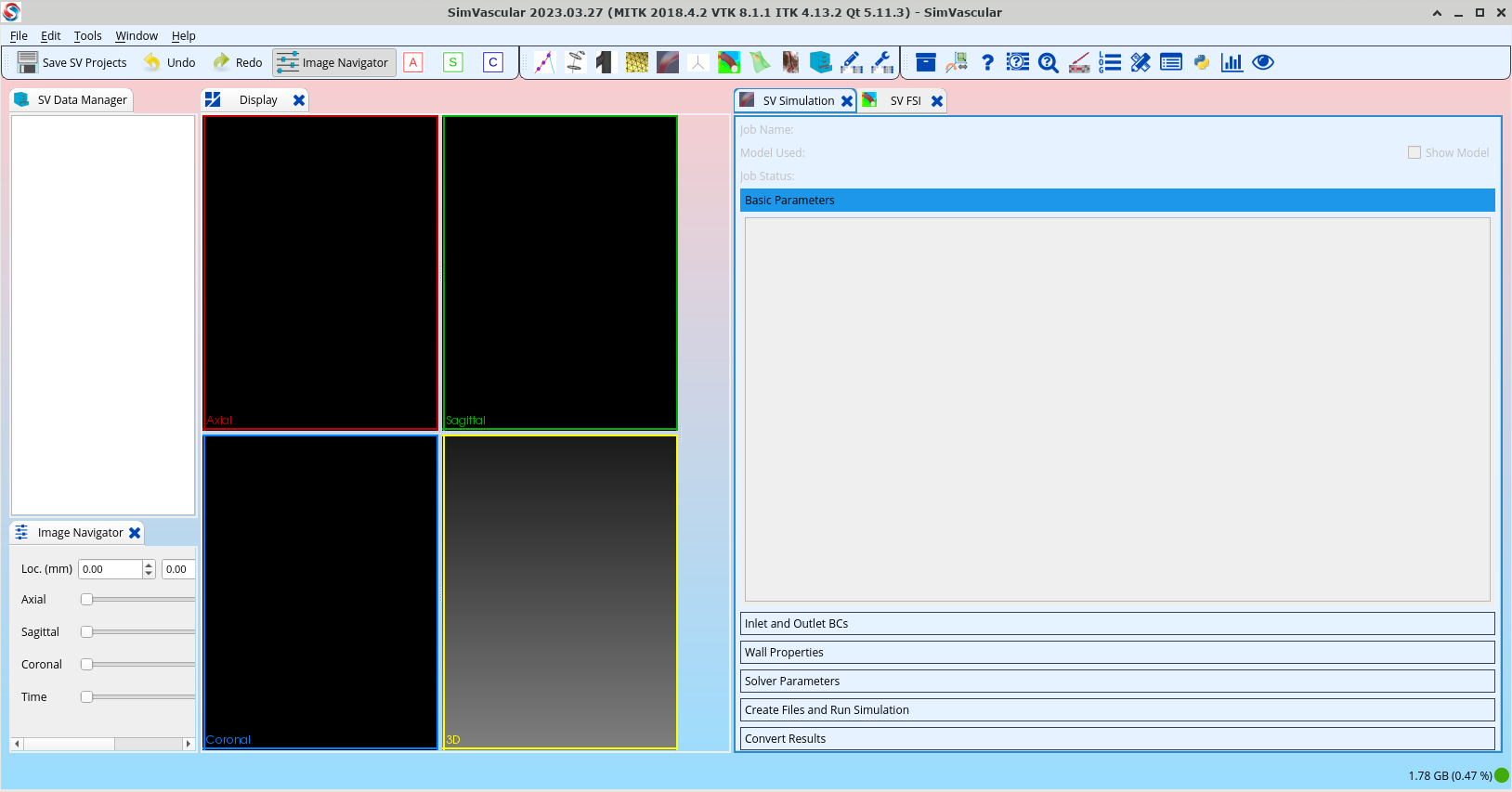Click the green surface sheet toolbar icon
This screenshot has width=1512, height=792.
tap(760, 62)
